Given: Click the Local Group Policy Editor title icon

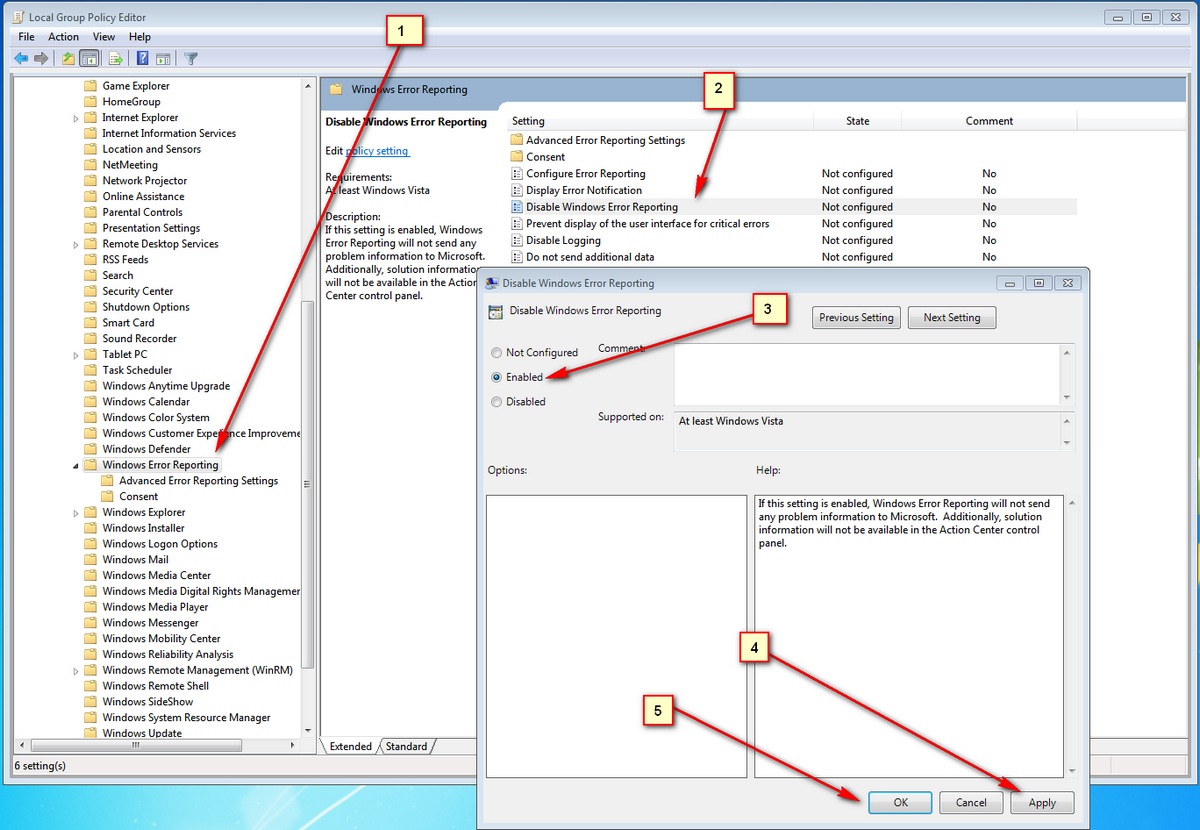Looking at the screenshot, I should pyautogui.click(x=16, y=17).
